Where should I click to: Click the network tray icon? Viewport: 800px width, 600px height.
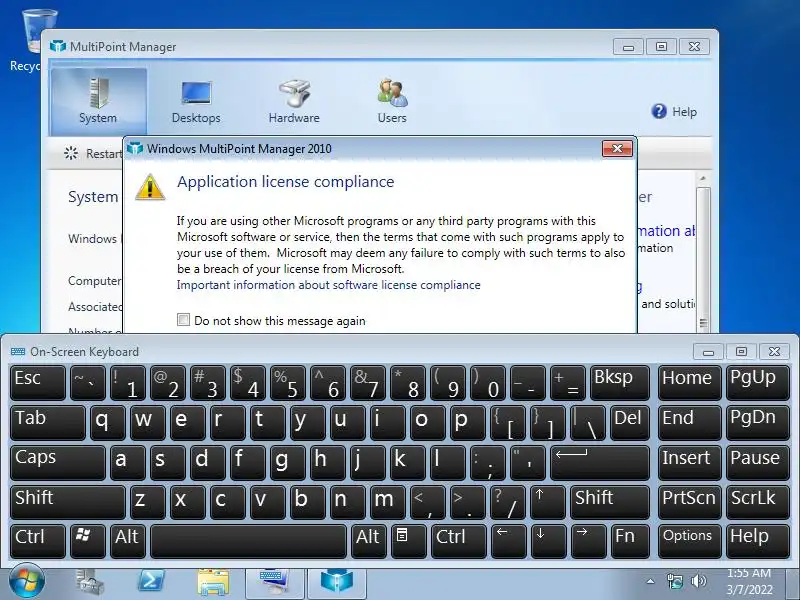(x=674, y=581)
